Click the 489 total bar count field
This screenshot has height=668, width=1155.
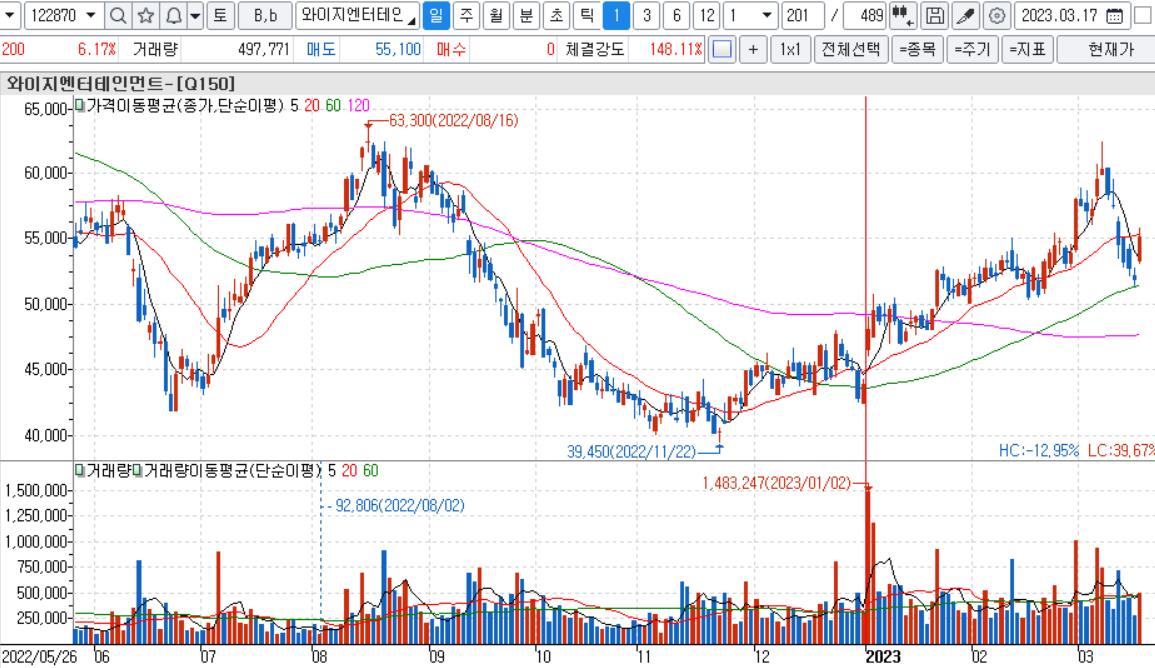click(x=864, y=15)
